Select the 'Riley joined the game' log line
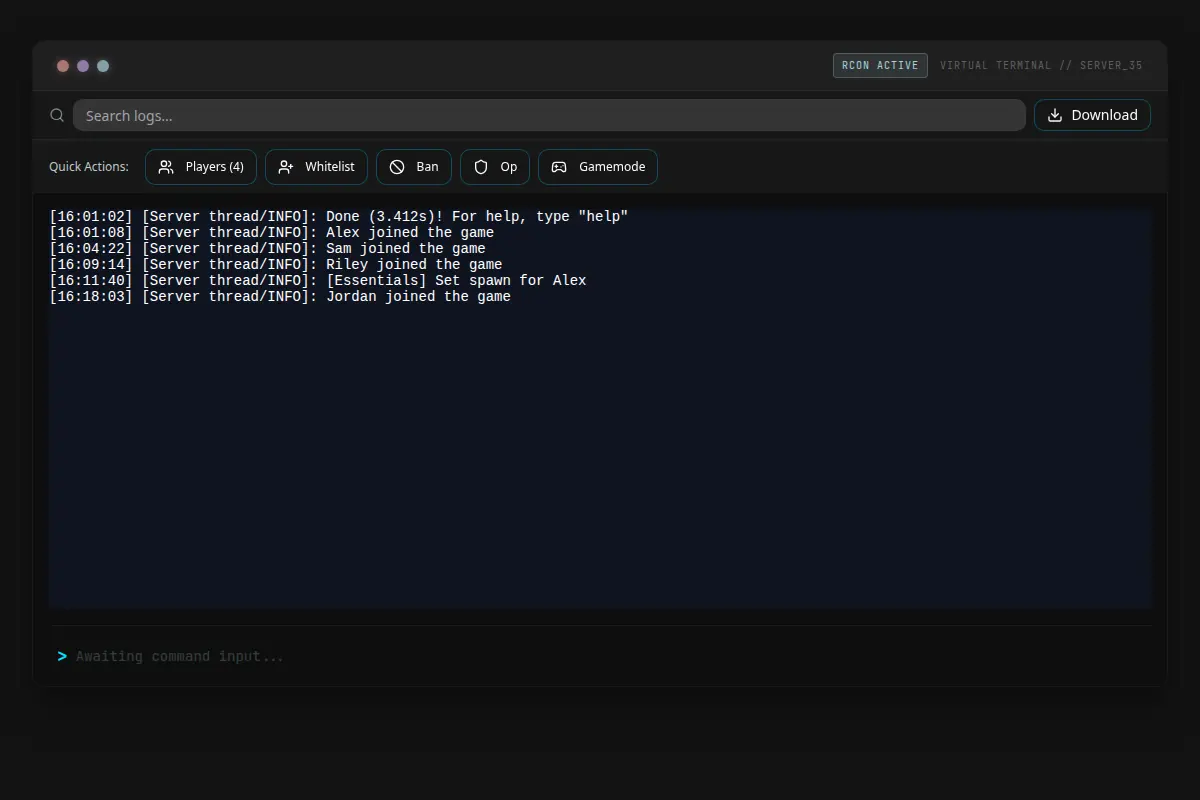 [276, 265]
